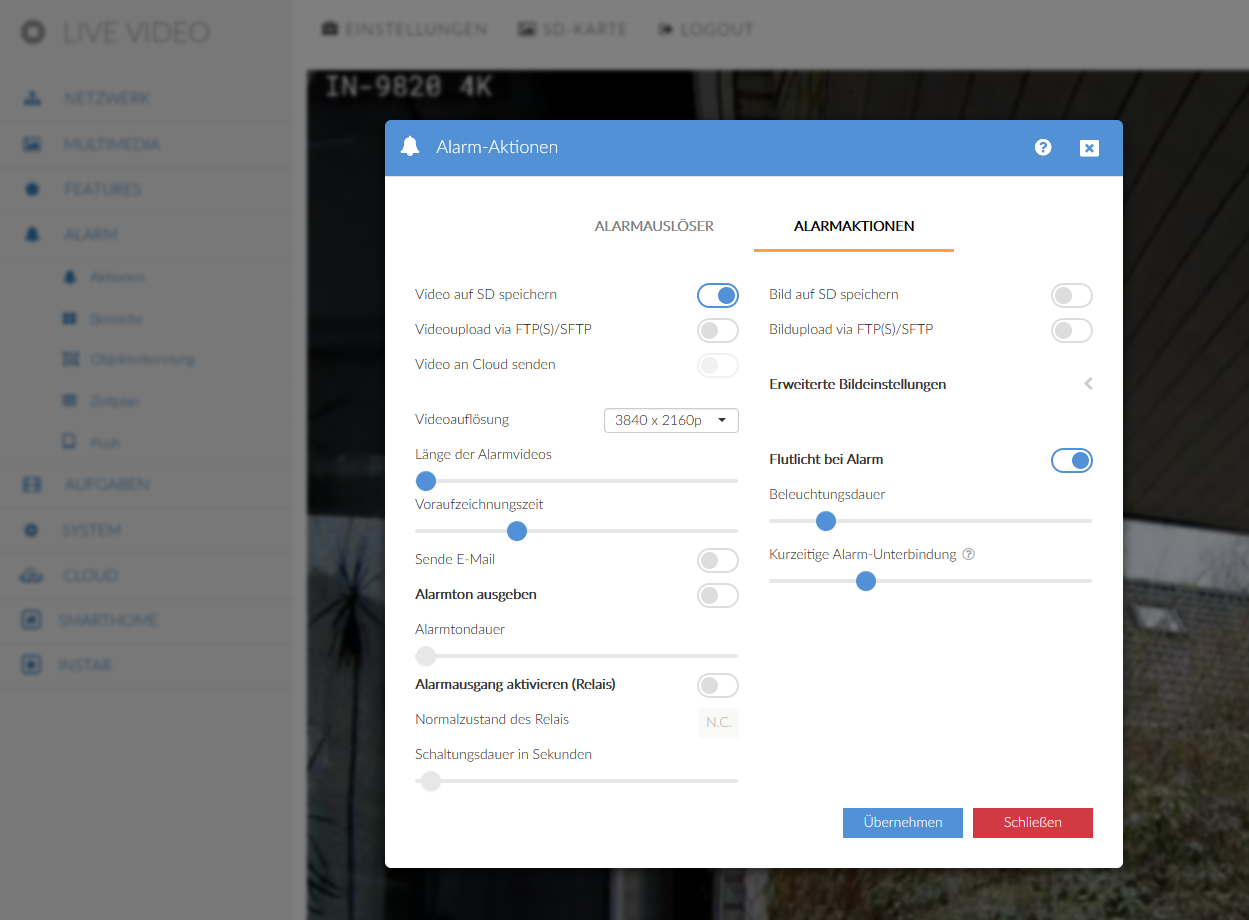Open the Videoauflösung dropdown
This screenshot has width=1249, height=920.
coord(671,420)
